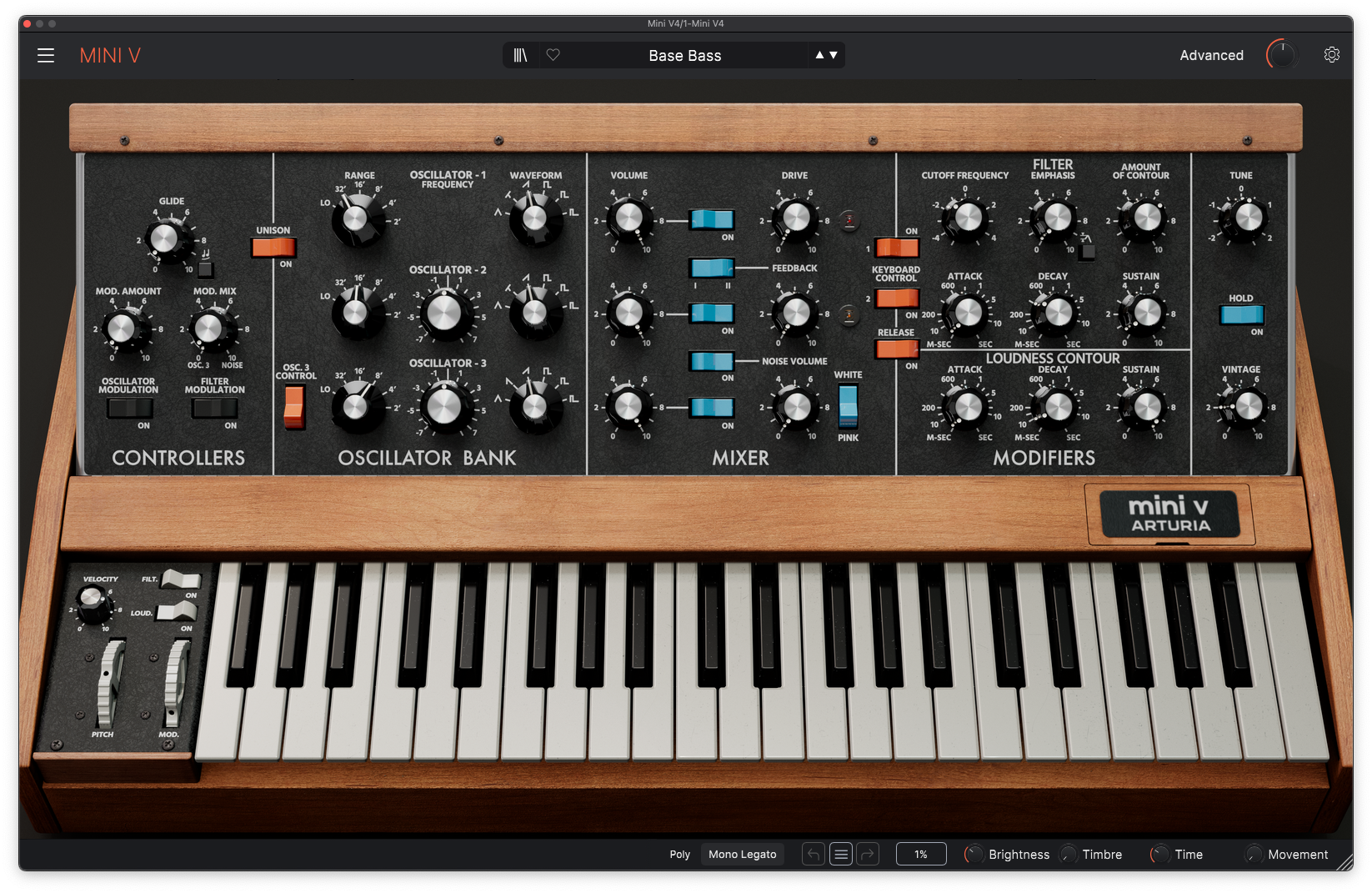The height and width of the screenshot is (893, 1372).
Task: Open the settings gear
Action: (x=1331, y=54)
